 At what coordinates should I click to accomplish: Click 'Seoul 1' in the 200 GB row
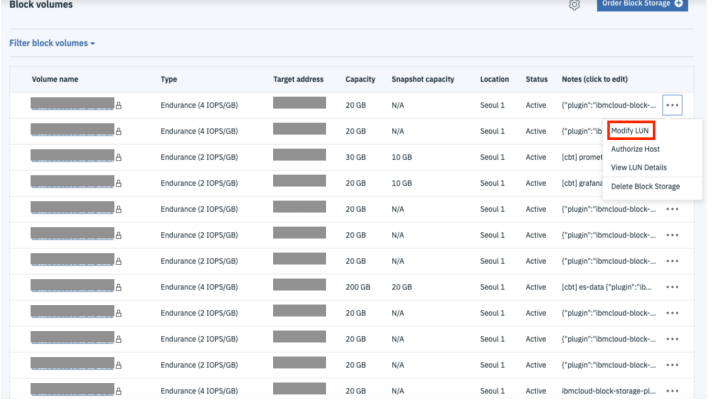pos(492,287)
